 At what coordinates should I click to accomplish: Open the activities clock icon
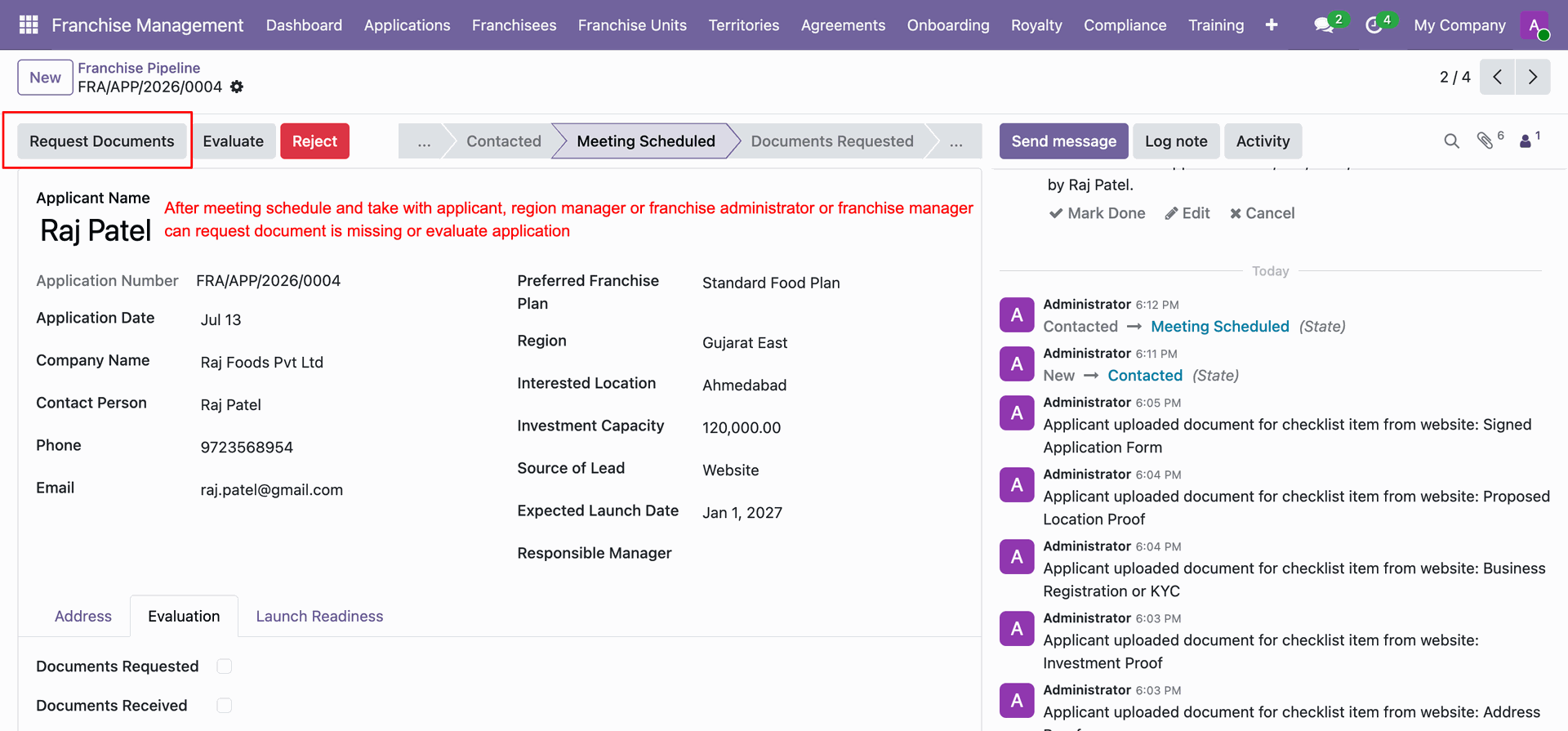point(1374,25)
